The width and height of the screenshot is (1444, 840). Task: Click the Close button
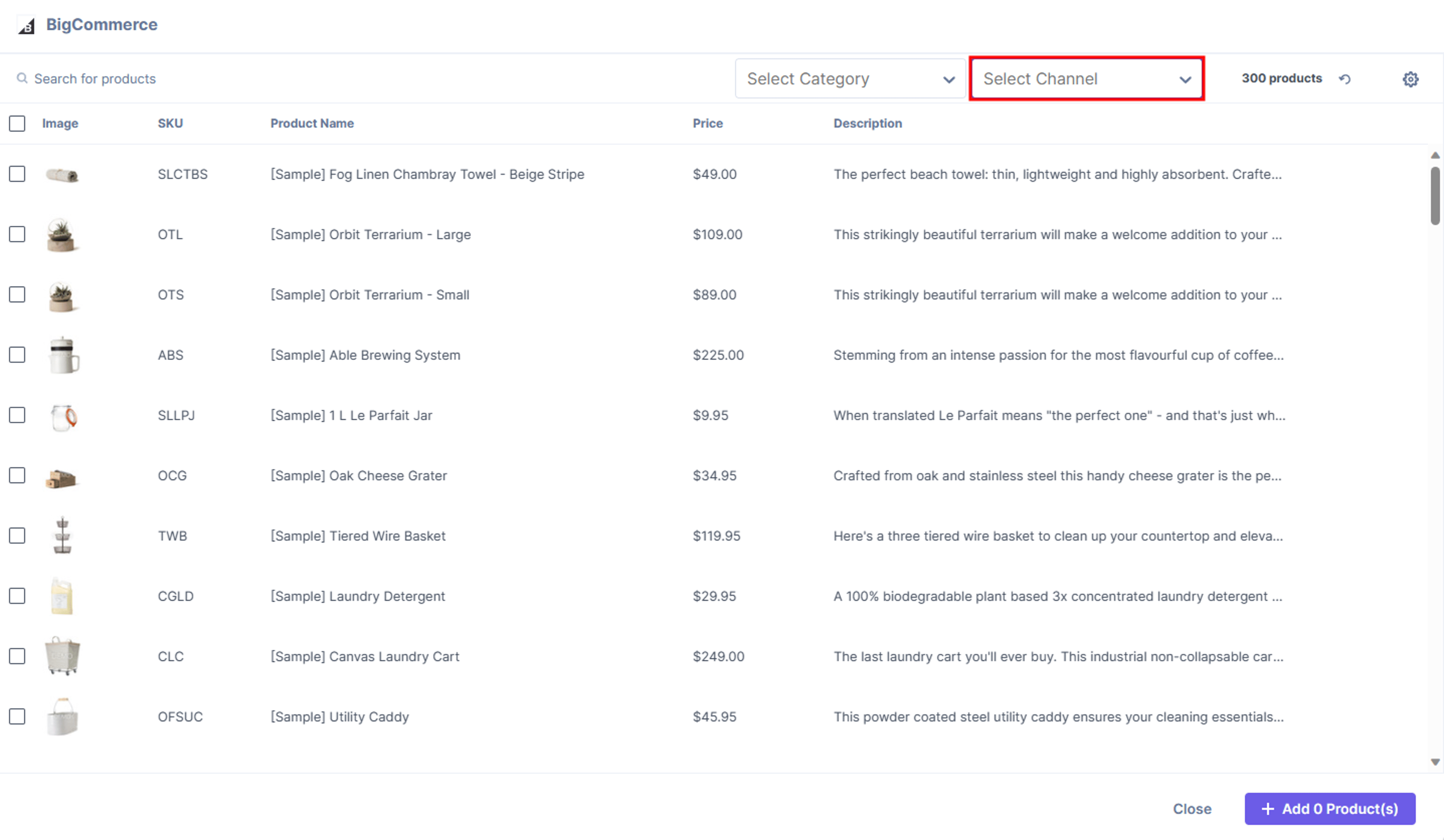pyautogui.click(x=1192, y=808)
